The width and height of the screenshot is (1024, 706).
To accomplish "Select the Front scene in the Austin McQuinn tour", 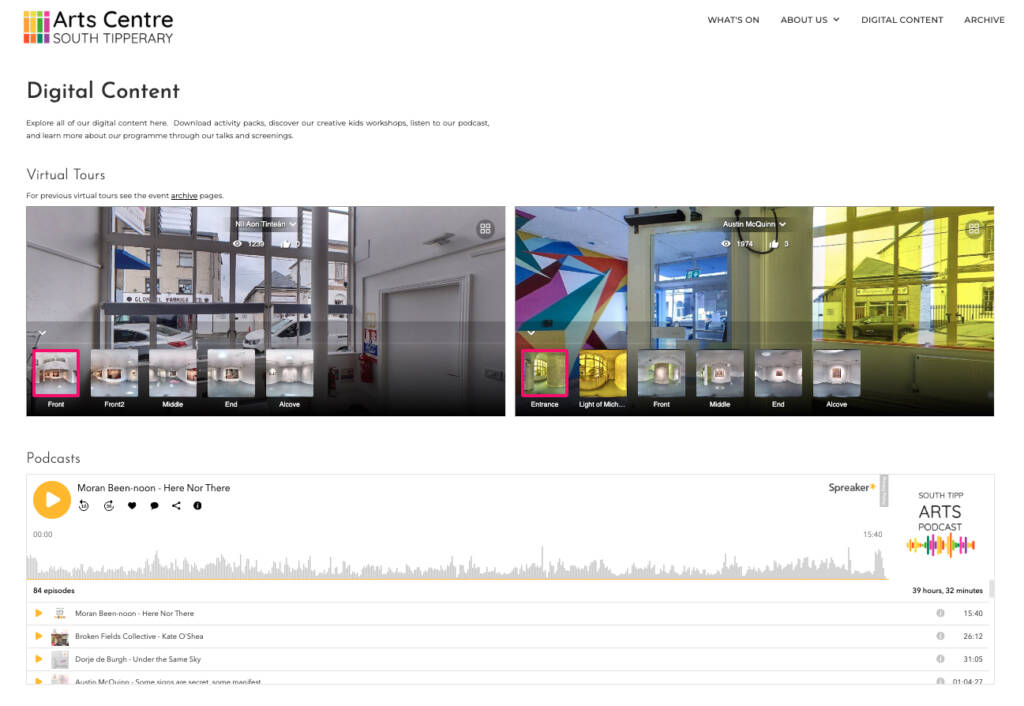I will point(662,373).
